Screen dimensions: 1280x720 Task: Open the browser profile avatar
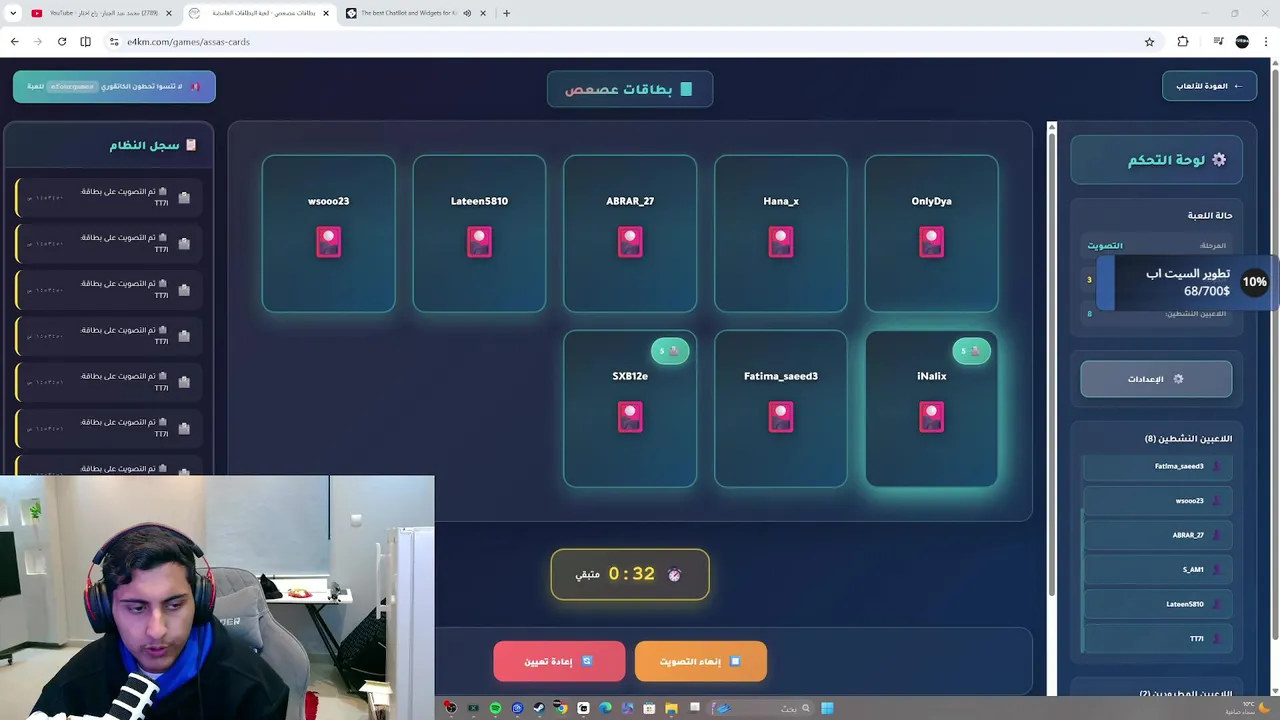pos(1242,42)
